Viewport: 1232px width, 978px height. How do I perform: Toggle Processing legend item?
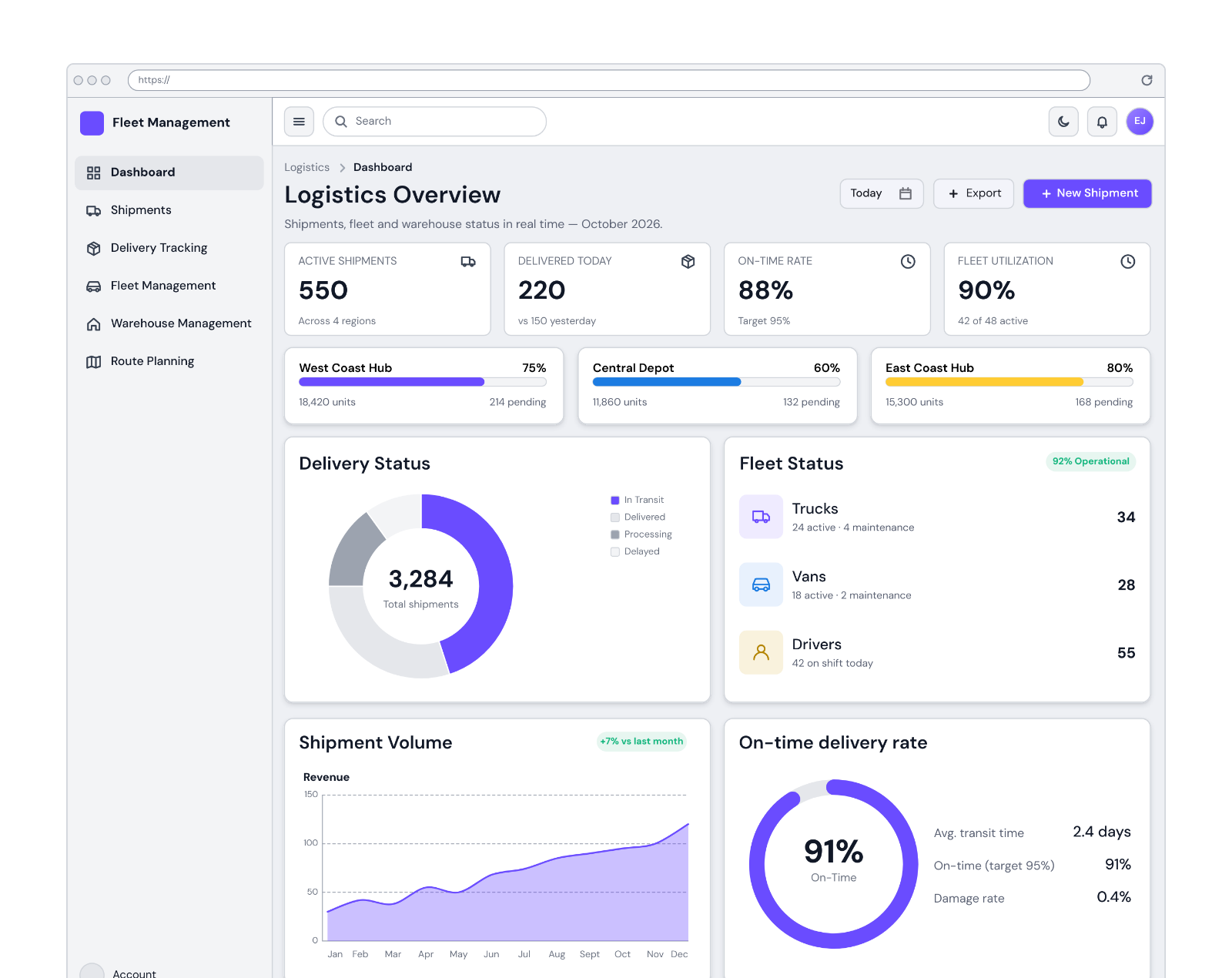(641, 534)
